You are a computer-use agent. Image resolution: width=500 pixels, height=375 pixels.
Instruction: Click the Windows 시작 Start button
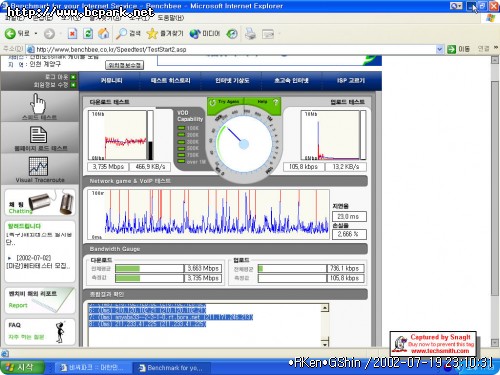[x=22, y=368]
